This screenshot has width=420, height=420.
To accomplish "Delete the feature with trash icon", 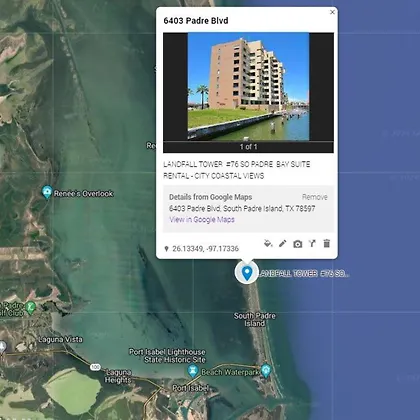I will [327, 243].
